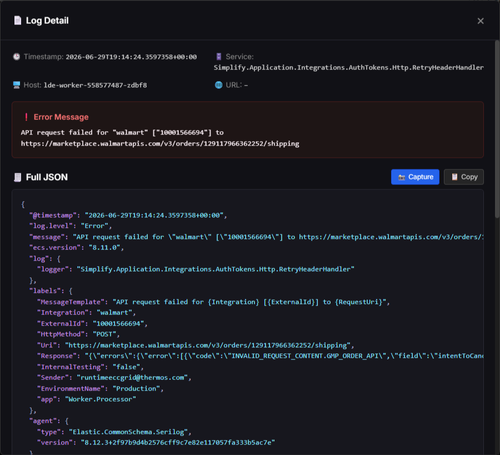Click the "MessageTemplate" JSON line
Screen dimensions: 500x455
click(x=213, y=302)
